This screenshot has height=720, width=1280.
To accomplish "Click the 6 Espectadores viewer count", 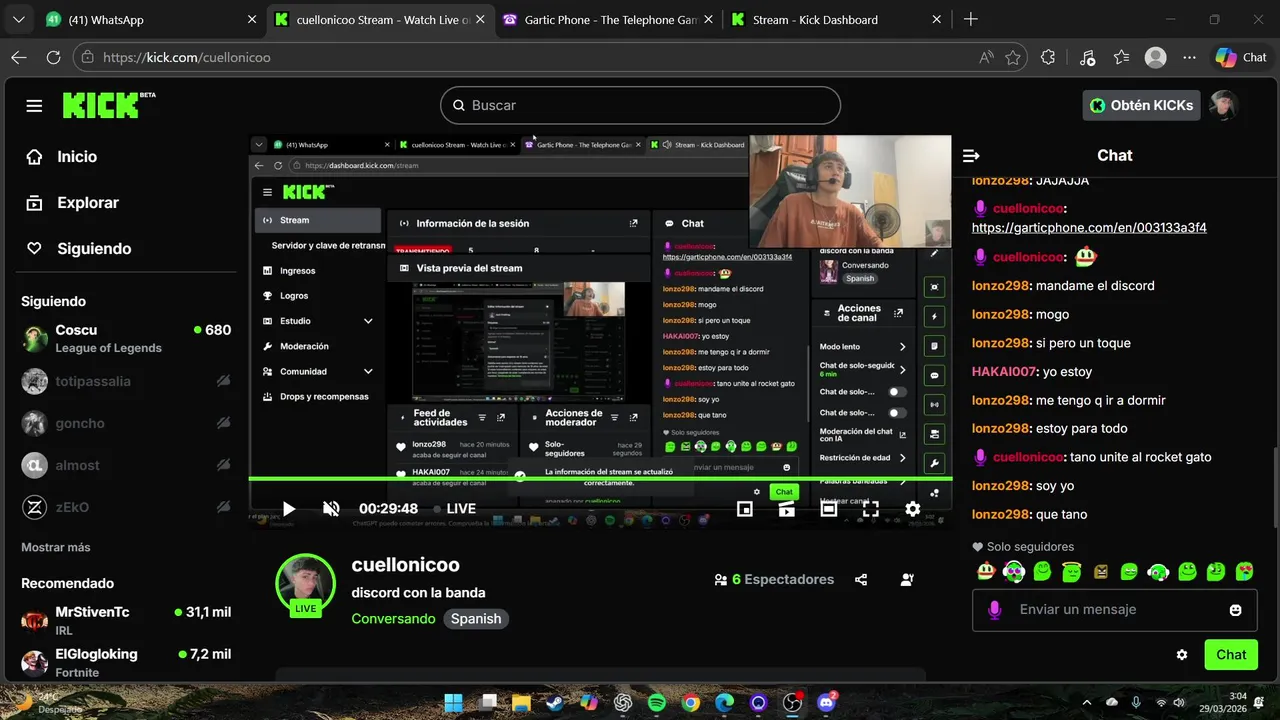I will click(x=774, y=579).
